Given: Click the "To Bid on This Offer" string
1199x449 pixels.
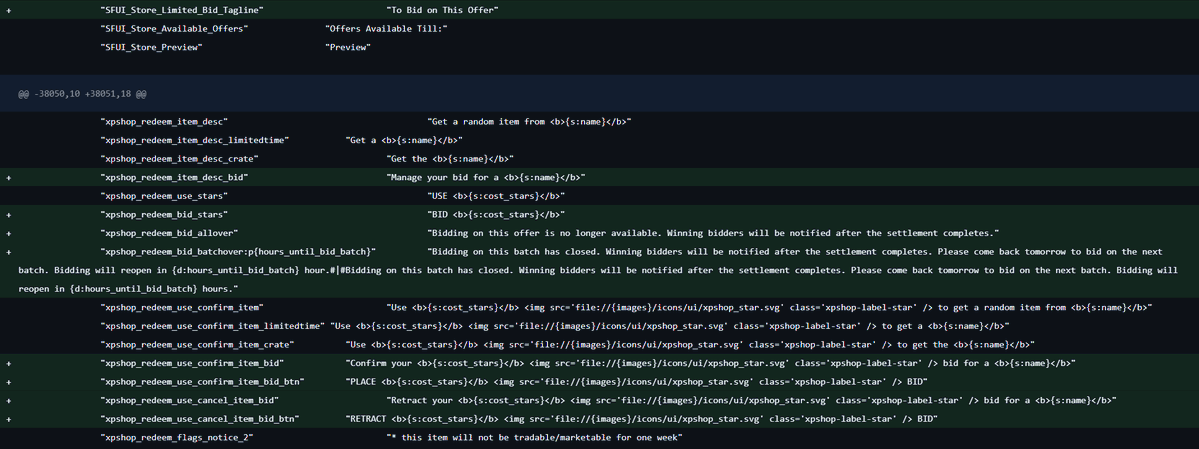Looking at the screenshot, I should click(x=443, y=9).
